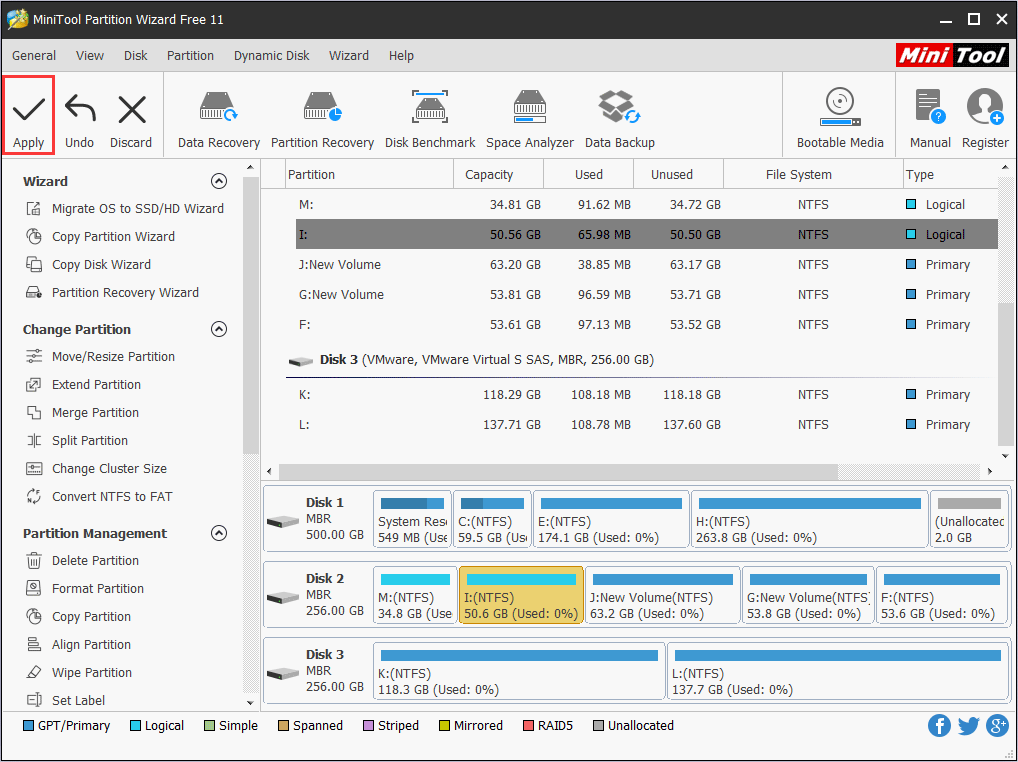Collapse the Partition Management section
The height and width of the screenshot is (762, 1018).
pyautogui.click(x=219, y=533)
